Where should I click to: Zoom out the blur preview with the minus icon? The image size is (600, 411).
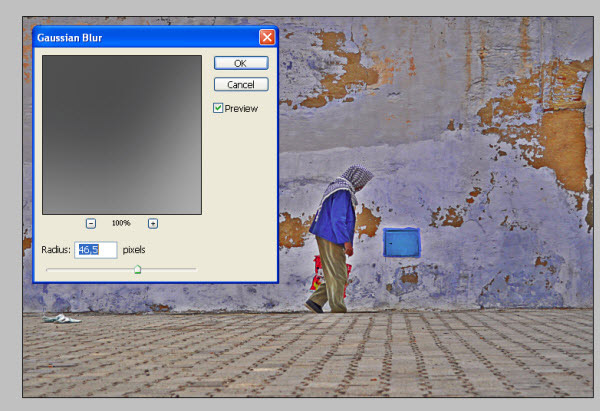pyautogui.click(x=91, y=223)
